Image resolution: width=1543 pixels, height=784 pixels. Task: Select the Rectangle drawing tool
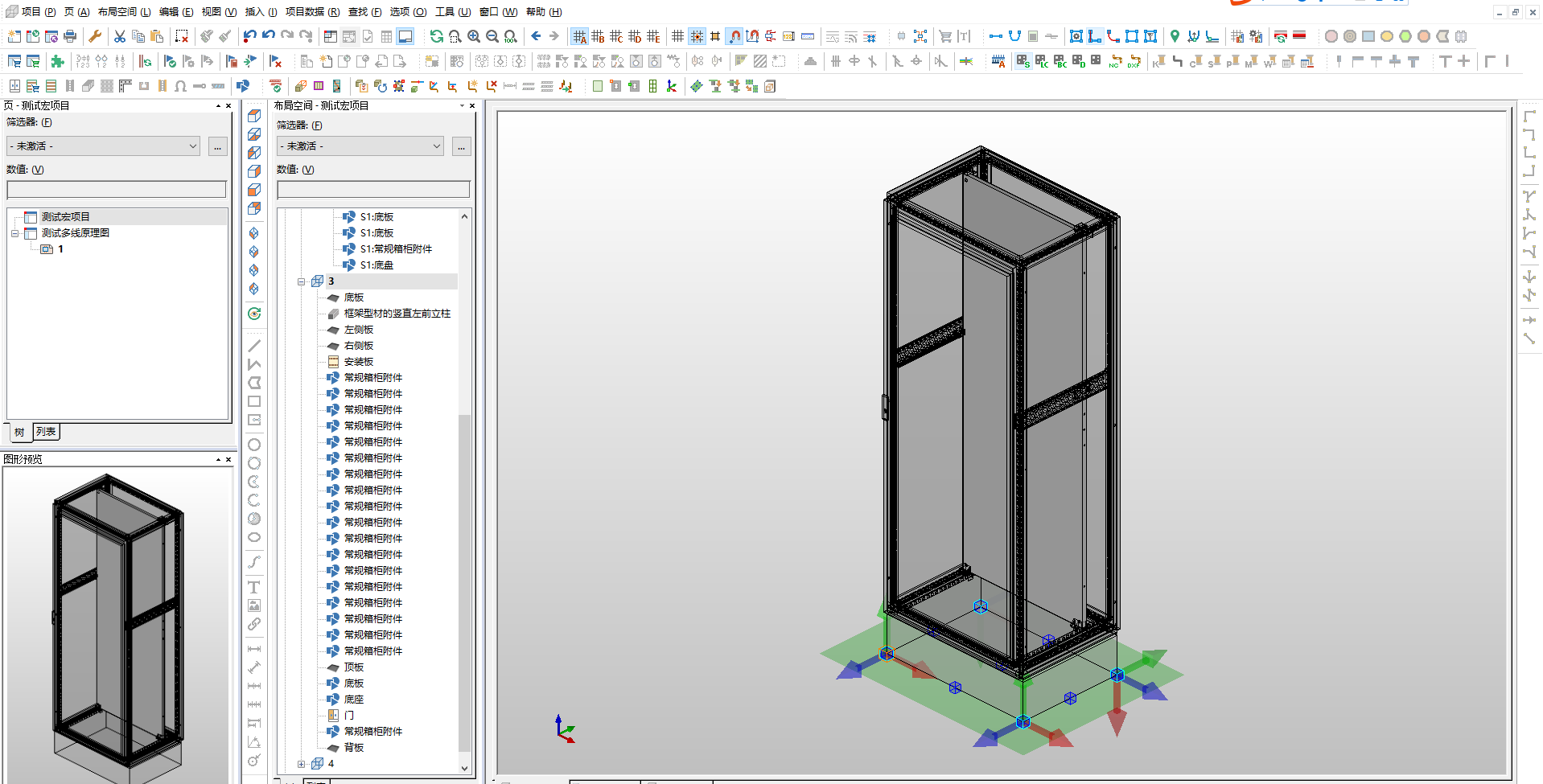[254, 401]
